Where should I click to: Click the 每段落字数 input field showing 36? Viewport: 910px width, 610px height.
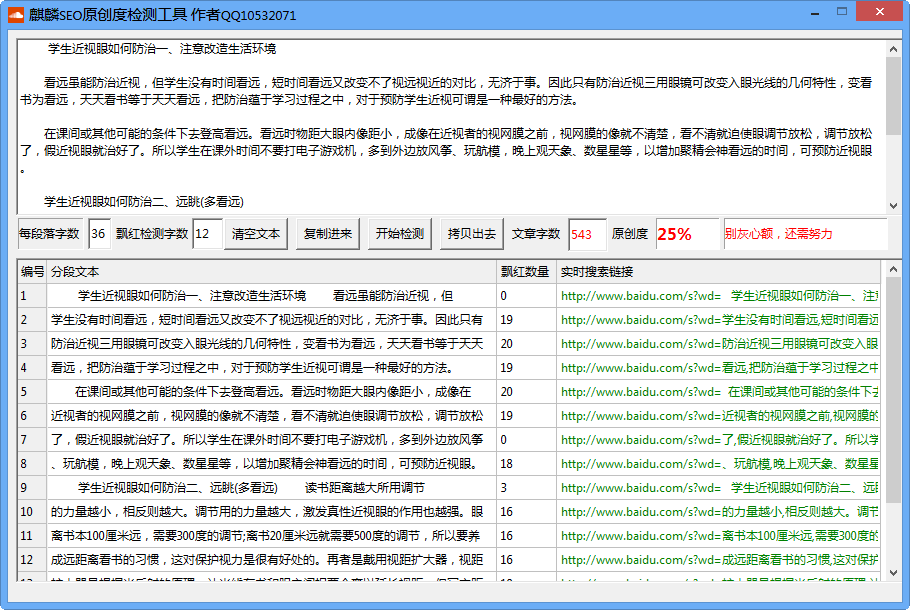click(99, 234)
